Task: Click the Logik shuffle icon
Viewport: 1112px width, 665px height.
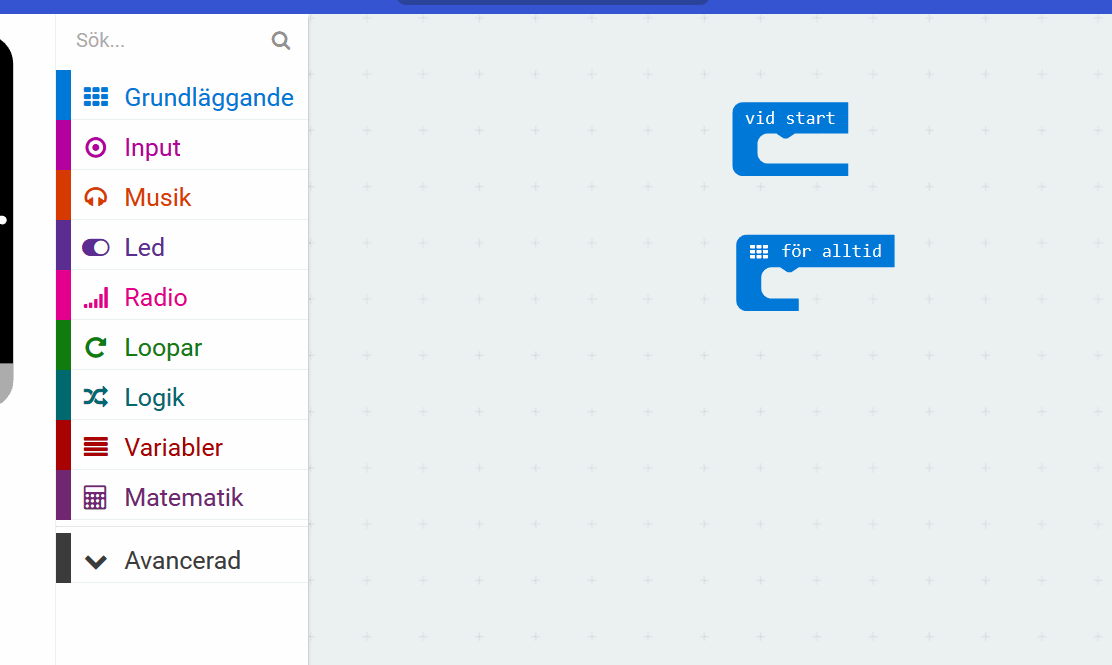Action: [96, 397]
